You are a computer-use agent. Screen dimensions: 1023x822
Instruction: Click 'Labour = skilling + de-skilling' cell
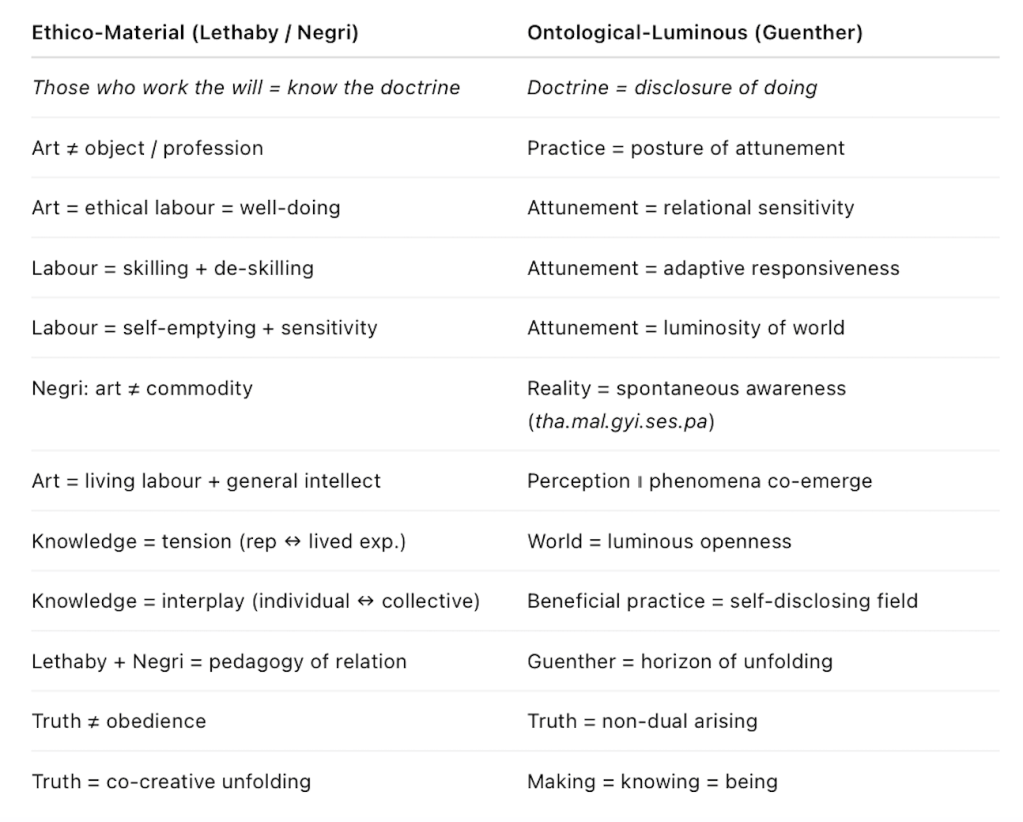coord(172,268)
